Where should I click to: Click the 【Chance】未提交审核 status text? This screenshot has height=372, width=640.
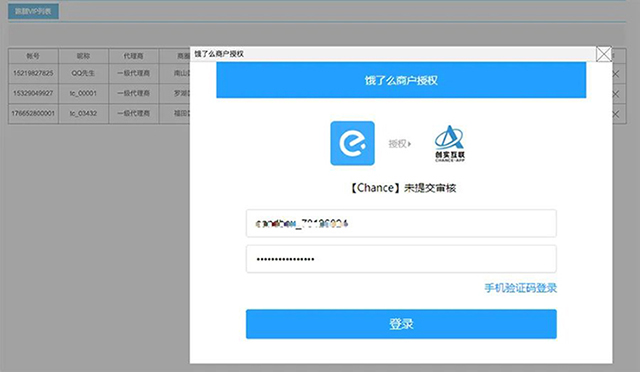402,188
